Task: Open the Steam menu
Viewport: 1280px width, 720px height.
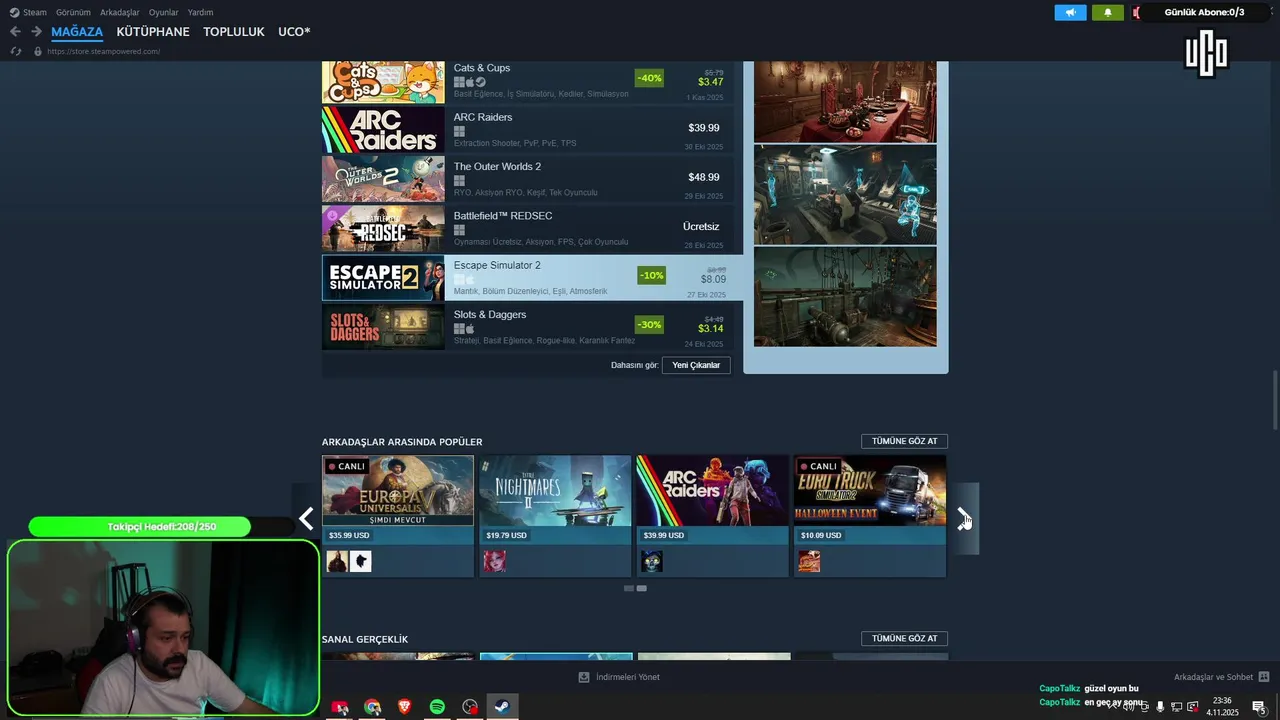Action: 35,12
